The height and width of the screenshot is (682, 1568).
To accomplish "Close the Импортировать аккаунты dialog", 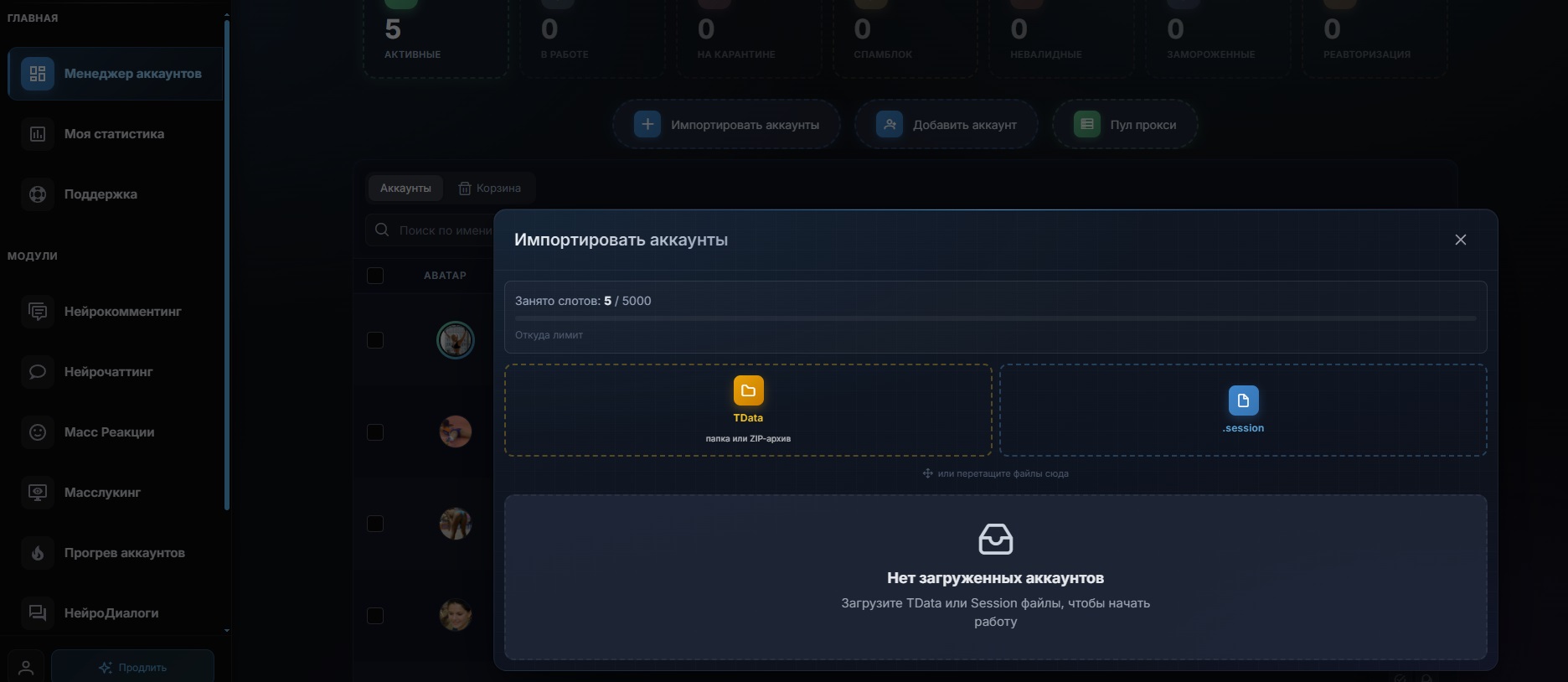I will [x=1461, y=240].
